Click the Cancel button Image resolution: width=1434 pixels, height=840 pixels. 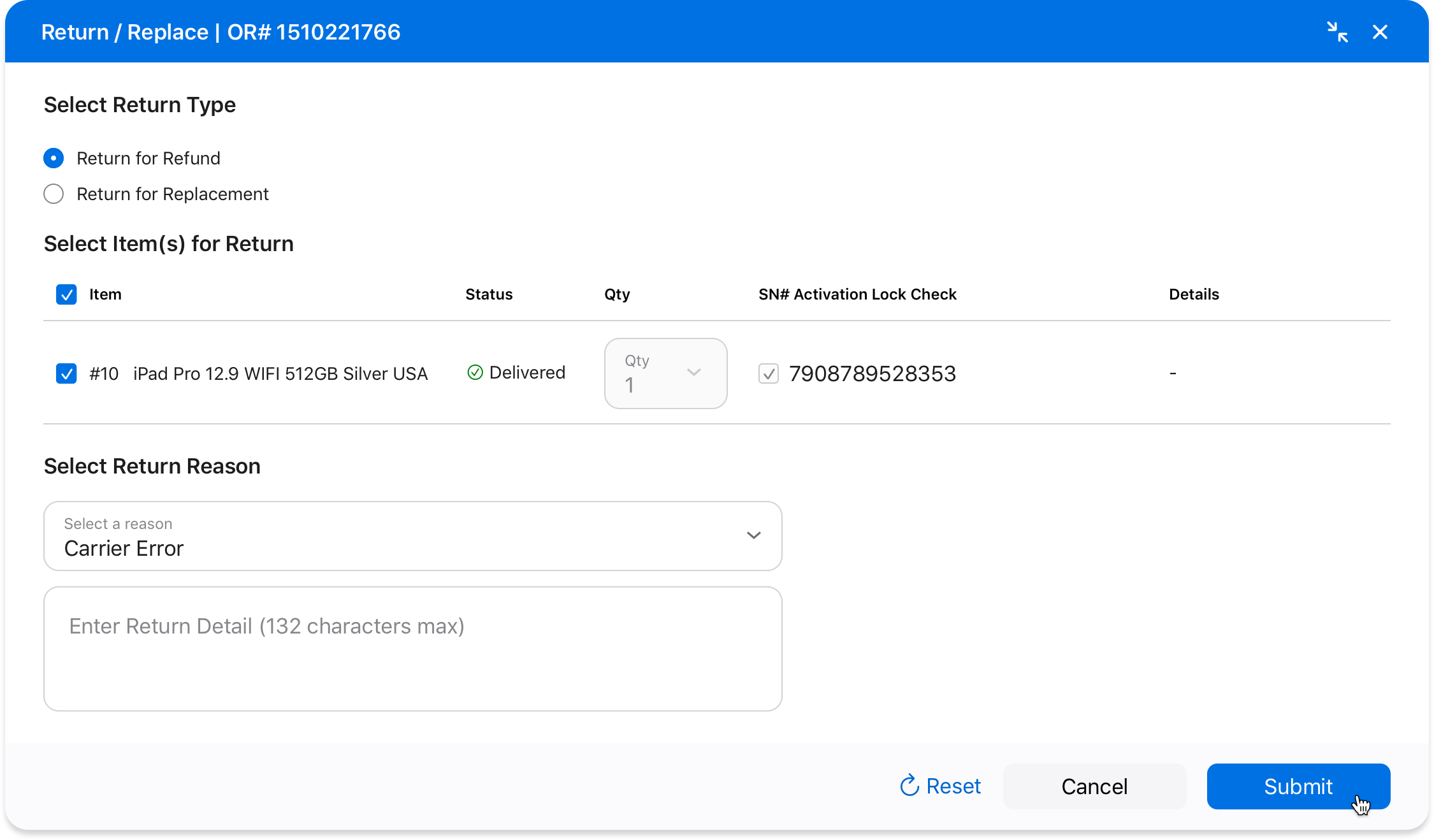(x=1094, y=786)
